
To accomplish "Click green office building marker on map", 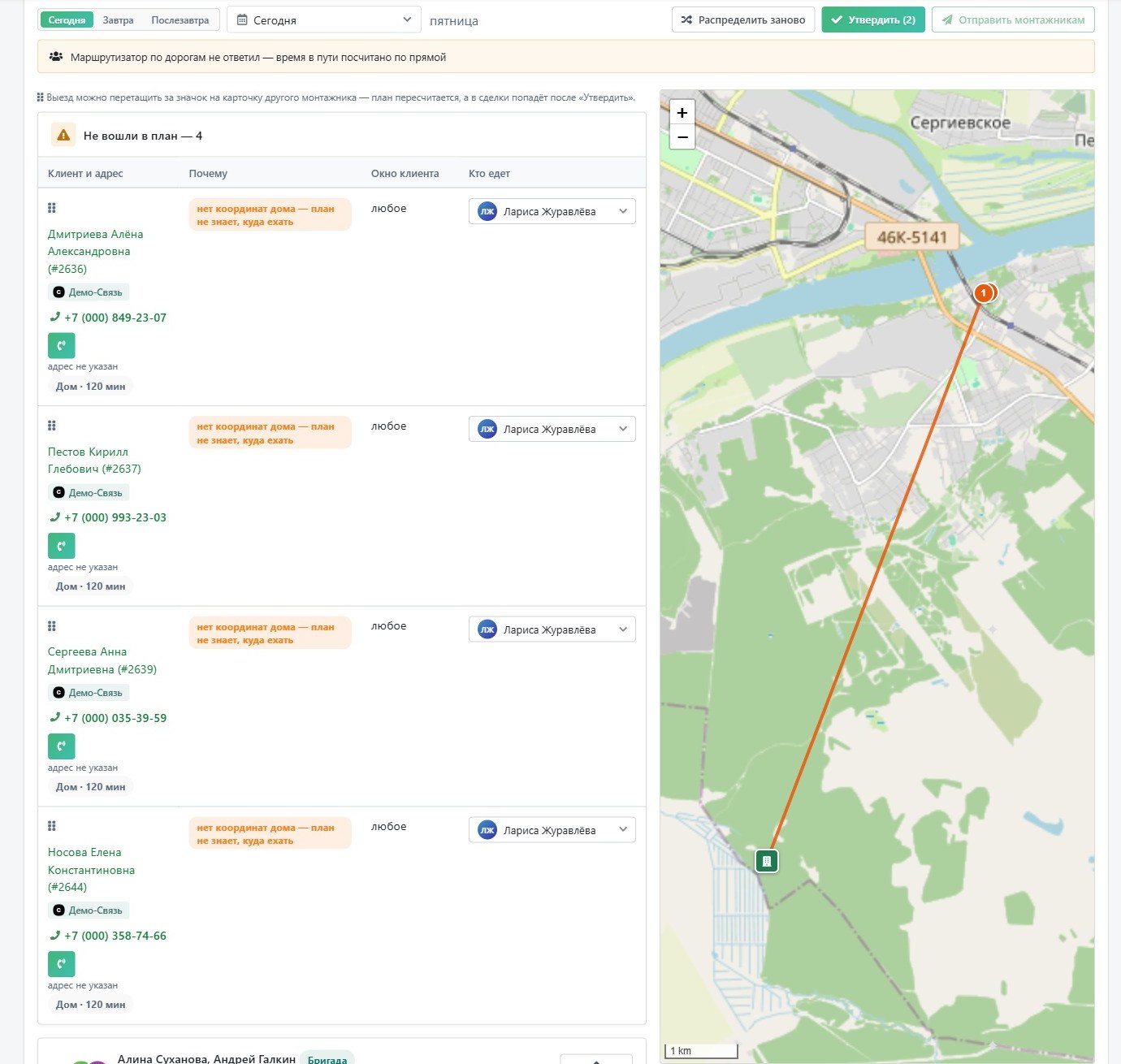I will point(767,861).
